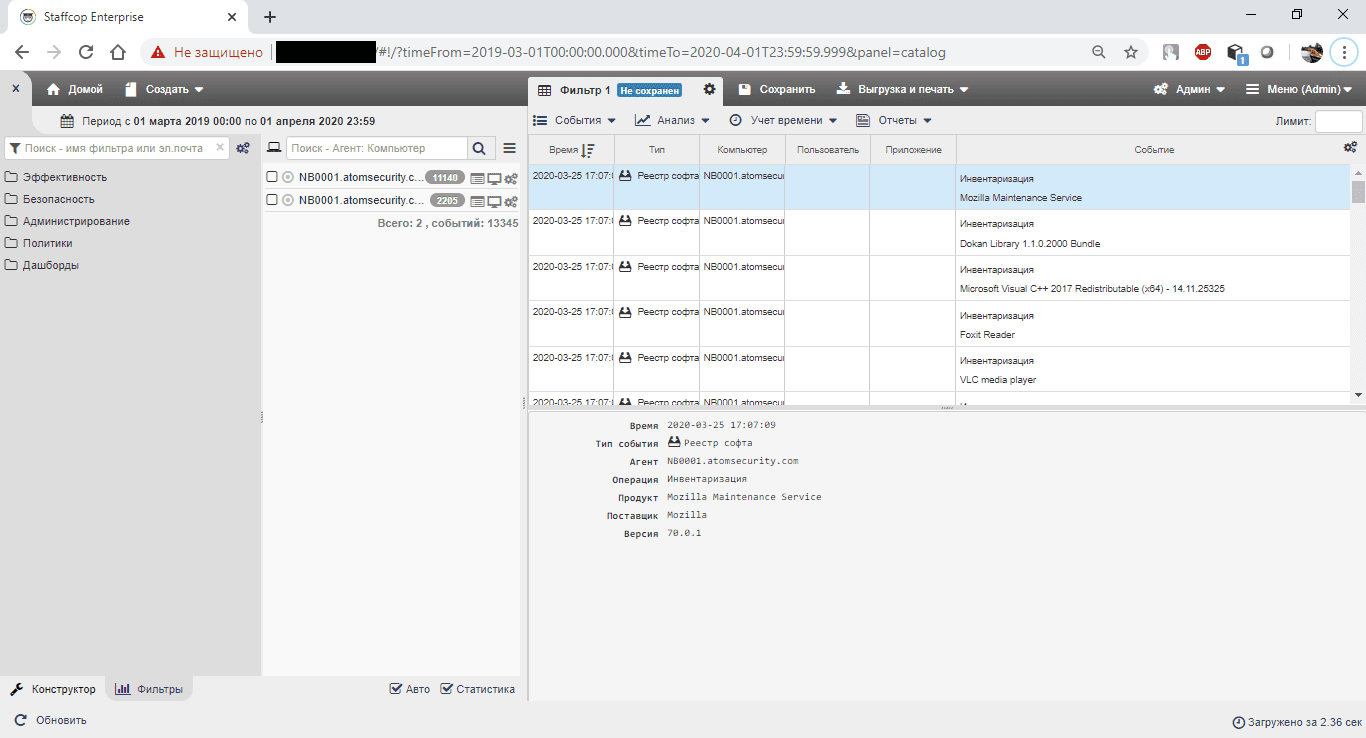Open the cube extension with badge 1
1366x738 pixels.
1236,52
